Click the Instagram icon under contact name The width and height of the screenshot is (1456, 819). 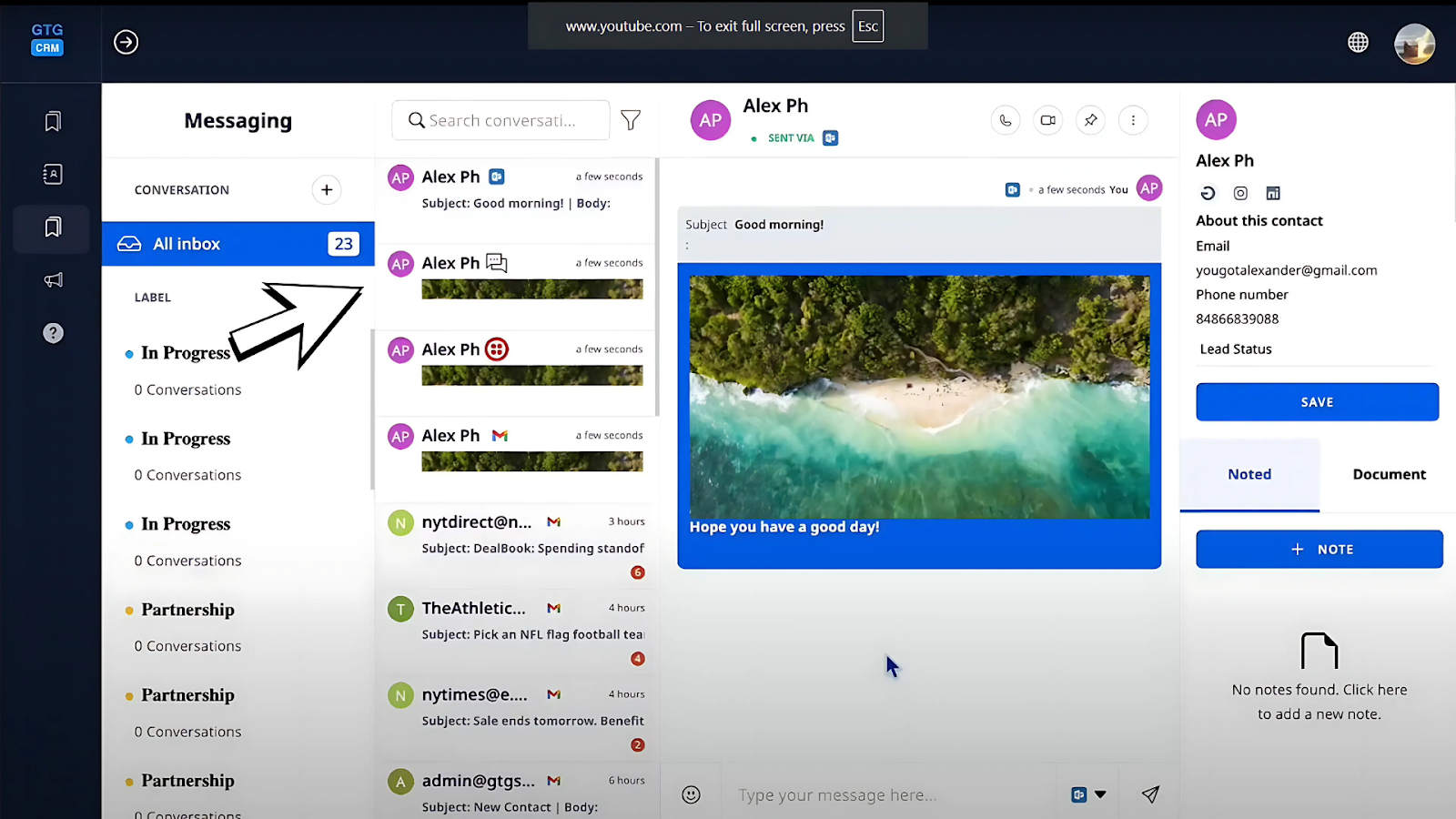(x=1240, y=193)
